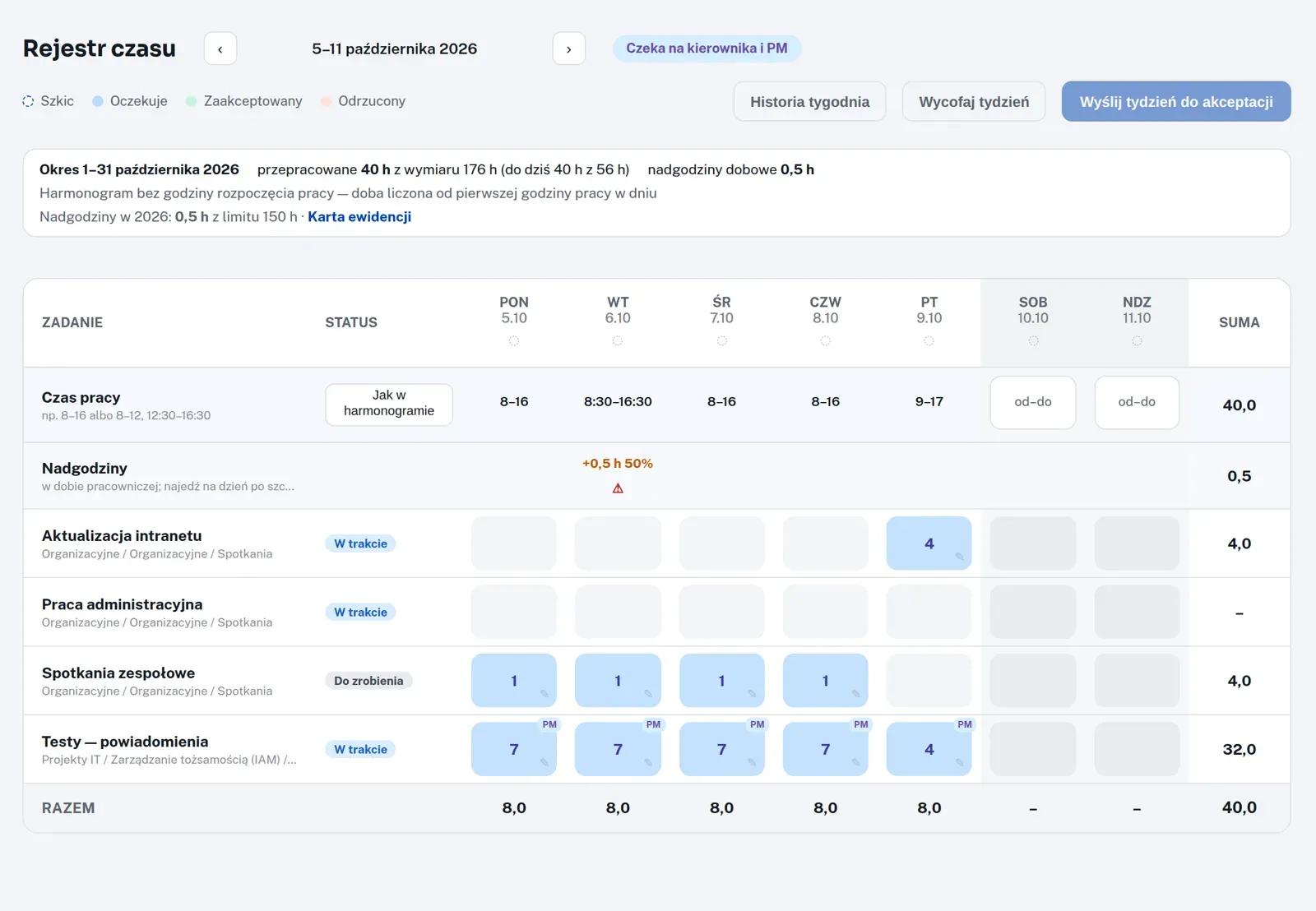Click status circle under CZW 8.10
The height and width of the screenshot is (911, 1316).
coord(825,340)
